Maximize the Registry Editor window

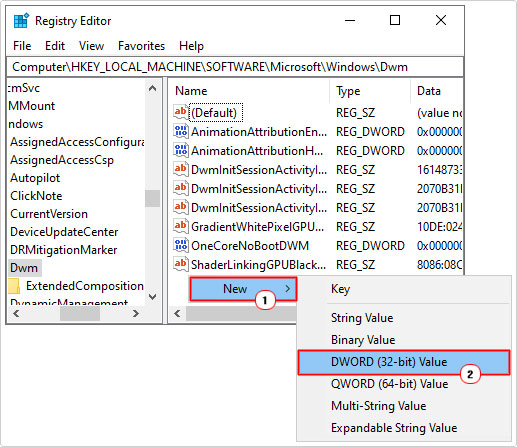[x=395, y=21]
